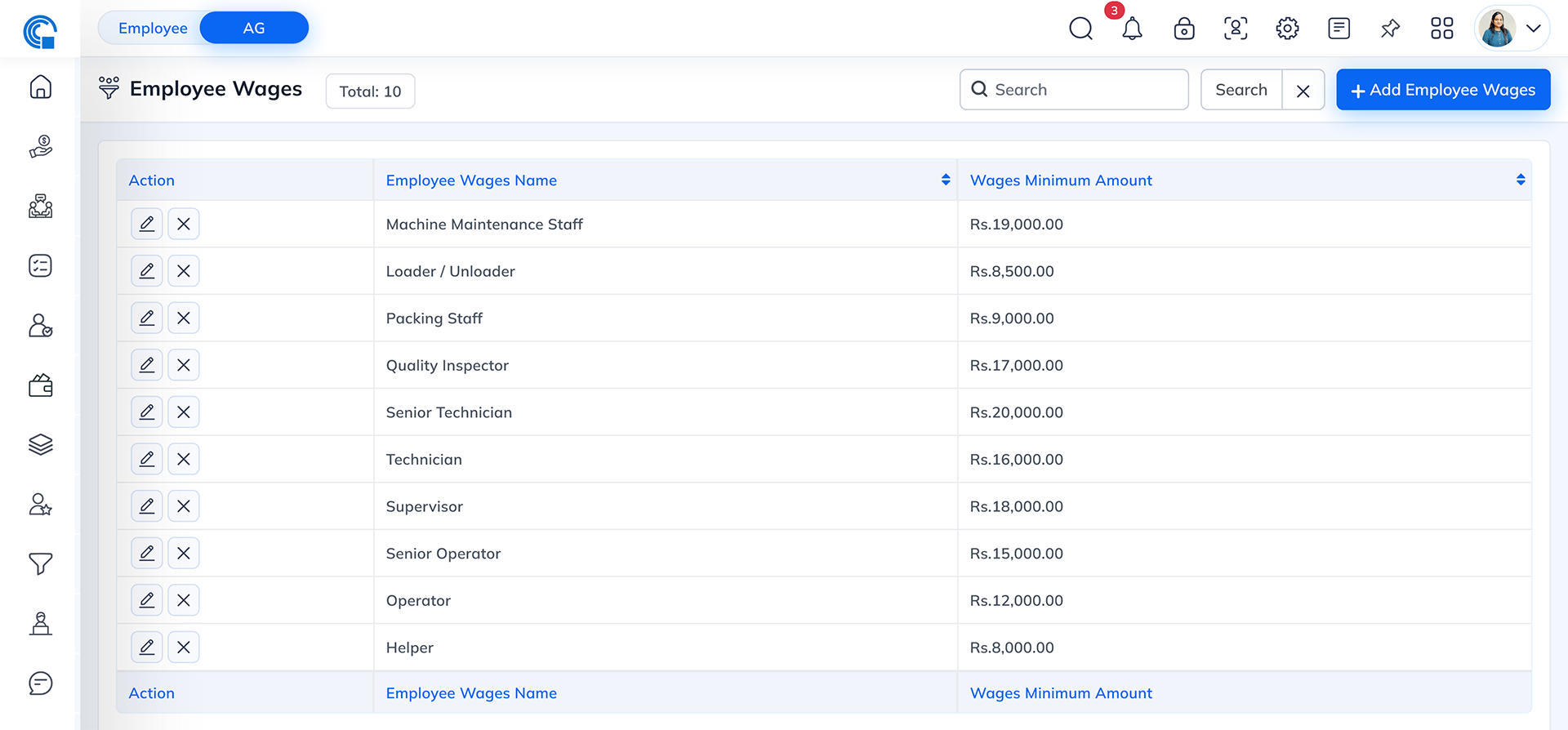Edit the Machine Maintenance Staff wage row
1568x730 pixels.
tap(147, 224)
